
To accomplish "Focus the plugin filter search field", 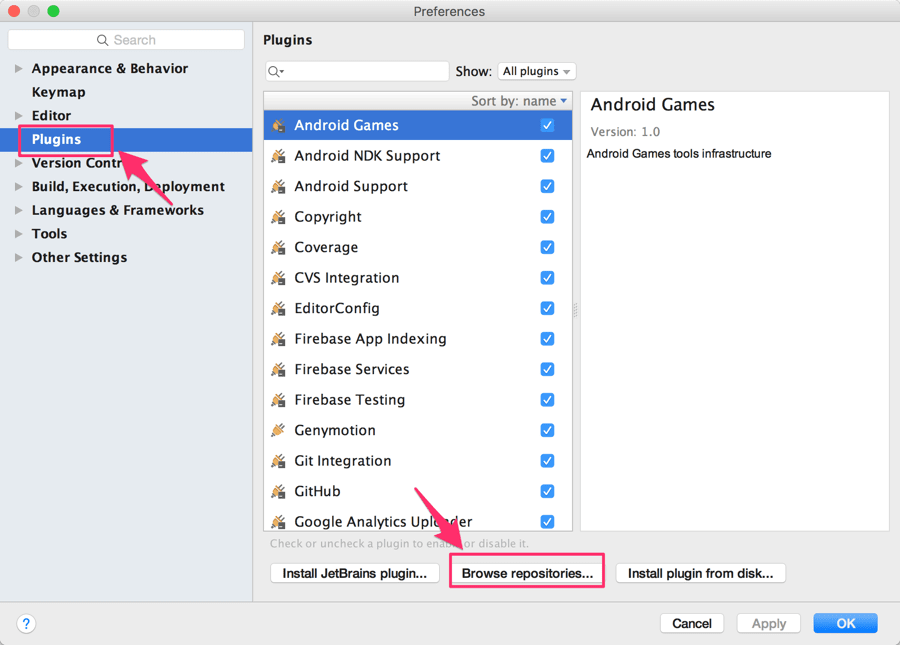I will (357, 71).
